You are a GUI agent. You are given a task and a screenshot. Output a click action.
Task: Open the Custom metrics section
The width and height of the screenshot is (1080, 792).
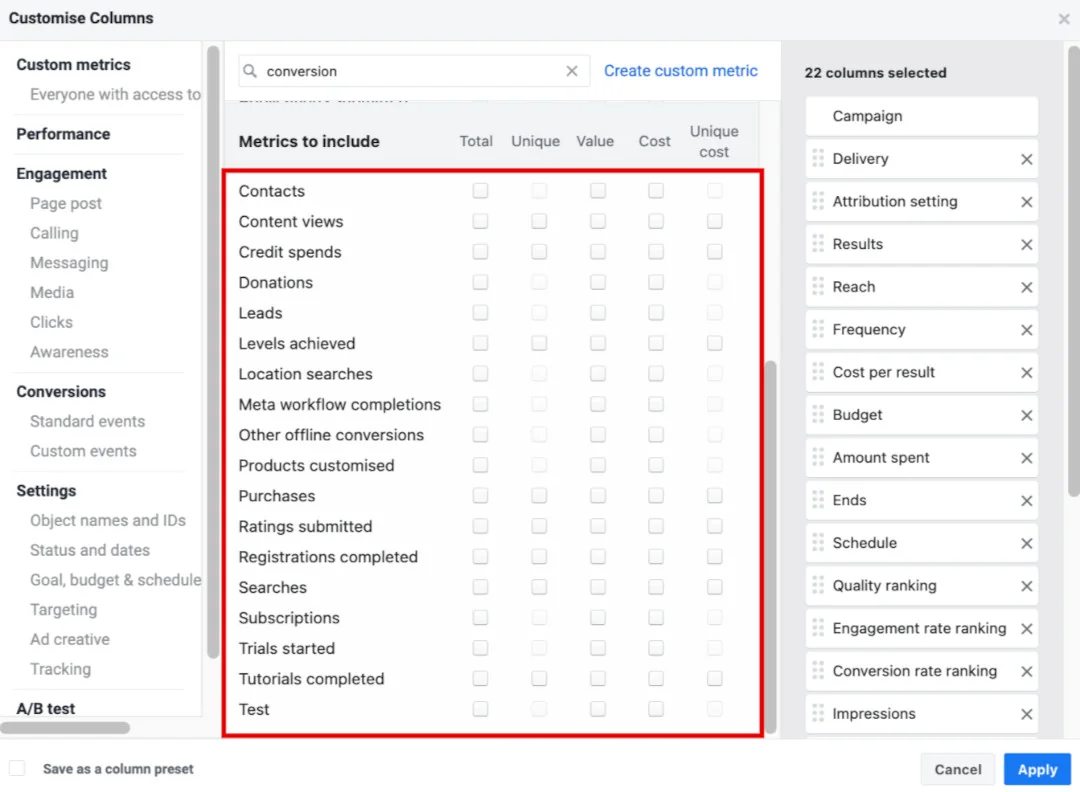tap(73, 65)
